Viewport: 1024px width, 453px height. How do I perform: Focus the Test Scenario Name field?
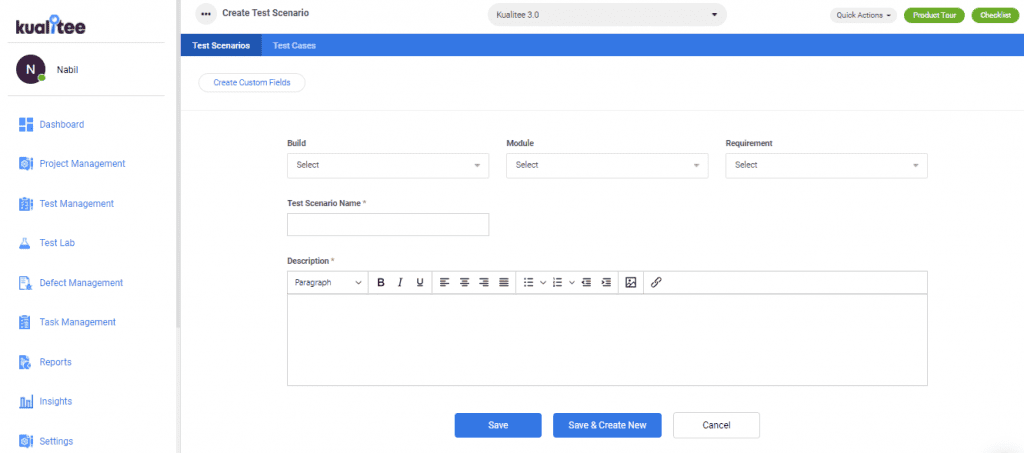[x=388, y=225]
